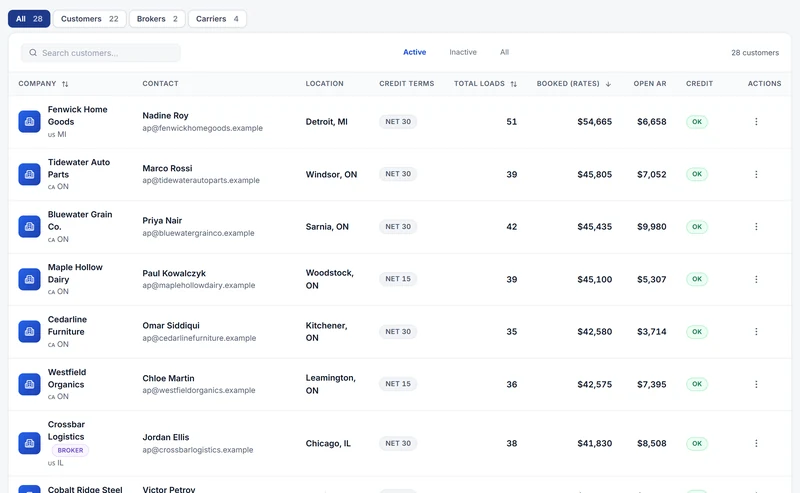This screenshot has width=800, height=493.
Task: Open Maple Hollow Dairy company name
Action: click(75, 273)
